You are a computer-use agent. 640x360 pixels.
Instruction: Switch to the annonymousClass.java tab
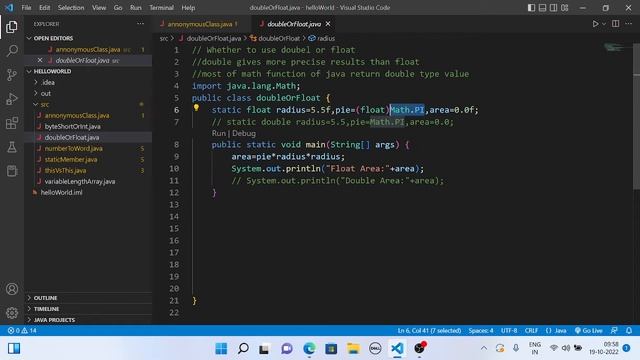pyautogui.click(x=200, y=24)
